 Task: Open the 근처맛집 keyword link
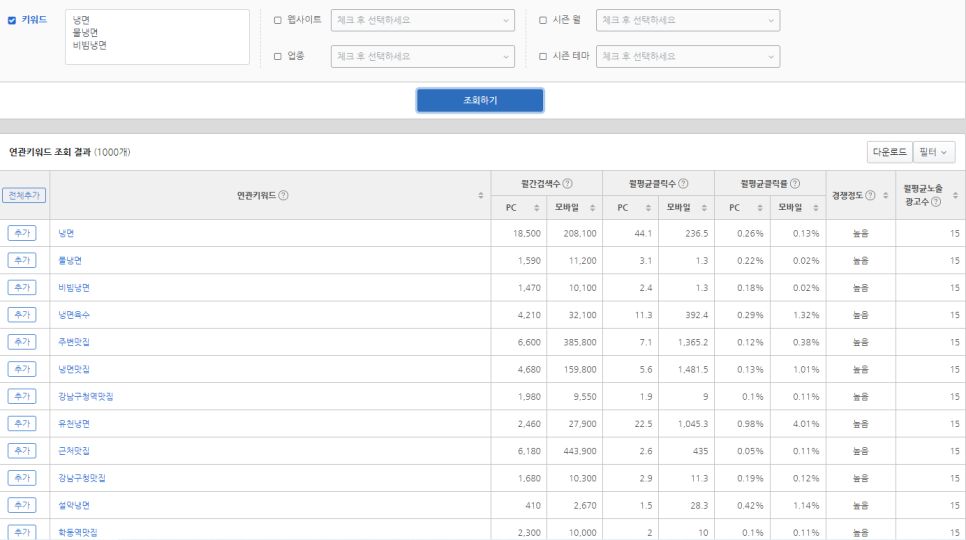[x=74, y=451]
